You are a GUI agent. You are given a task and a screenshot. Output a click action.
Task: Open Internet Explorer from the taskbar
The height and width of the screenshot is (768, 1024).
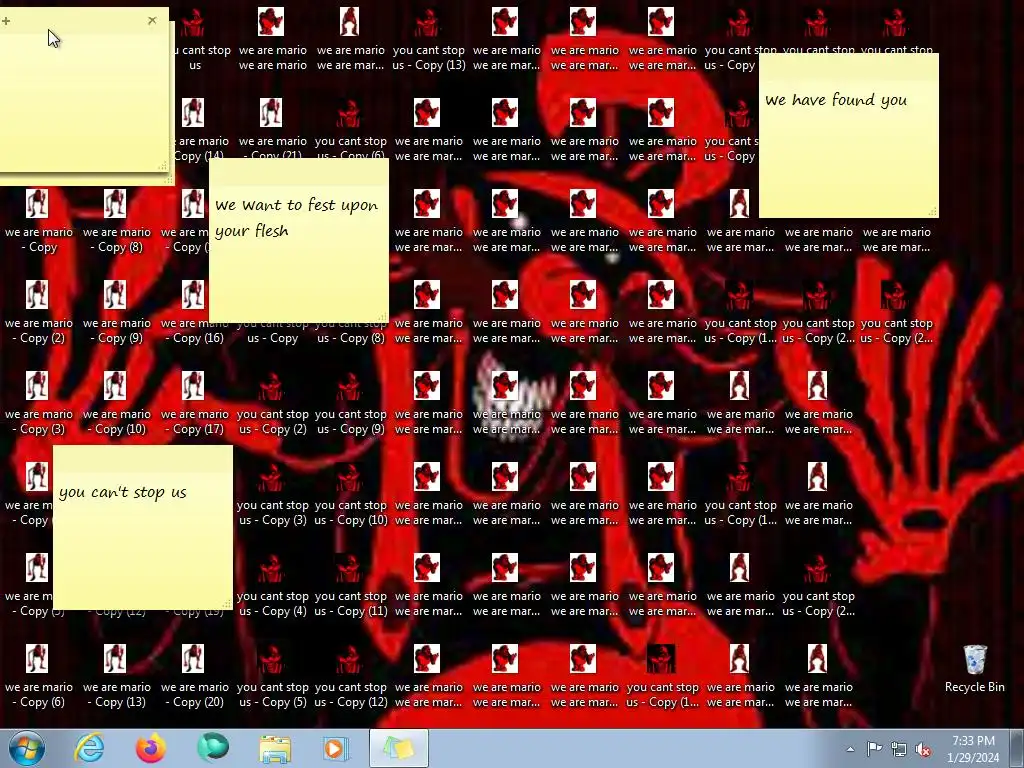click(x=89, y=748)
